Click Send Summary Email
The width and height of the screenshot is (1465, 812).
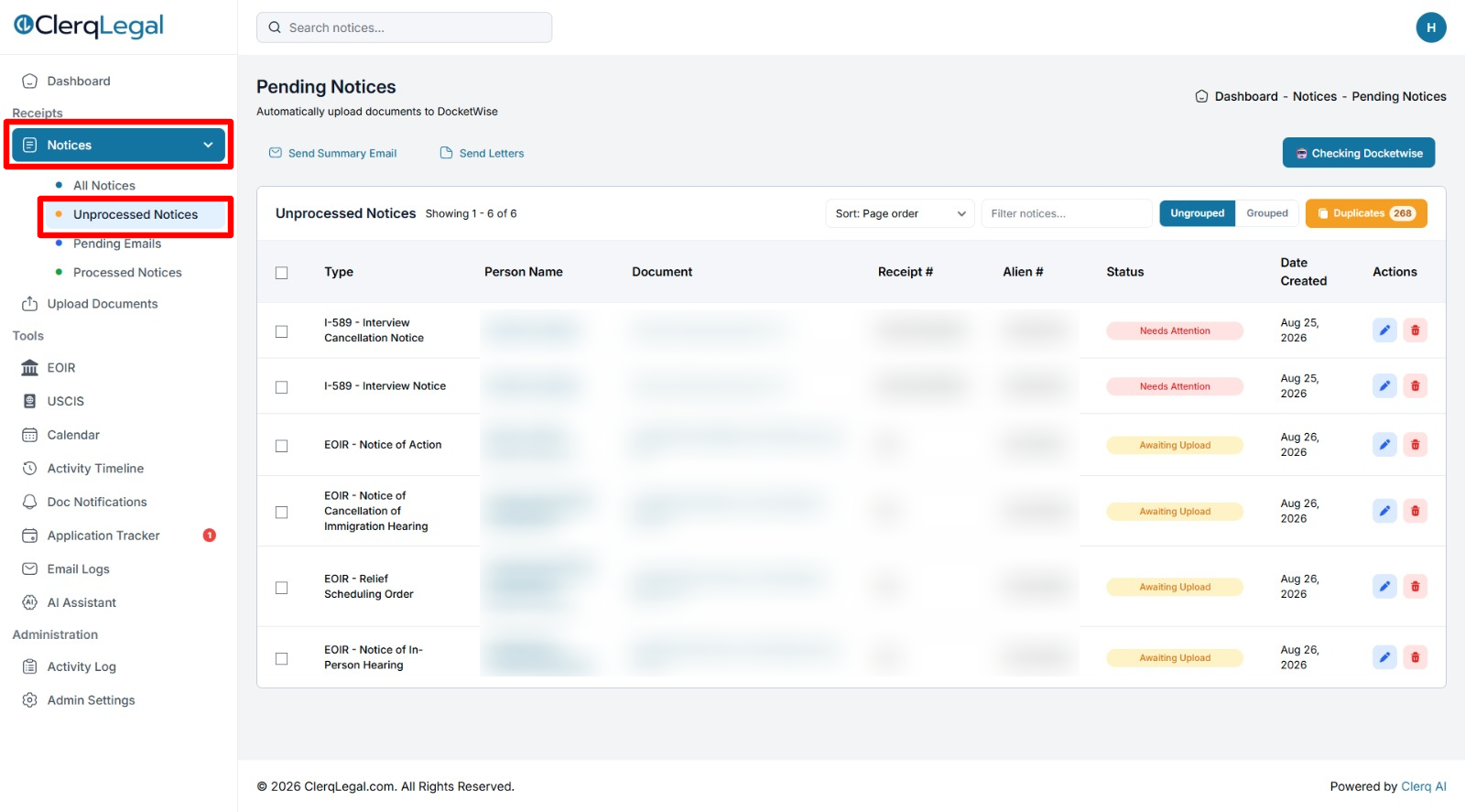[332, 153]
